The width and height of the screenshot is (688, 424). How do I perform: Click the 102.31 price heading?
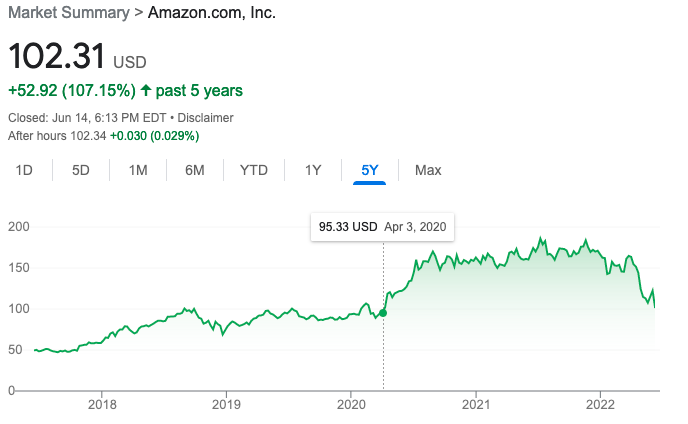(57, 56)
